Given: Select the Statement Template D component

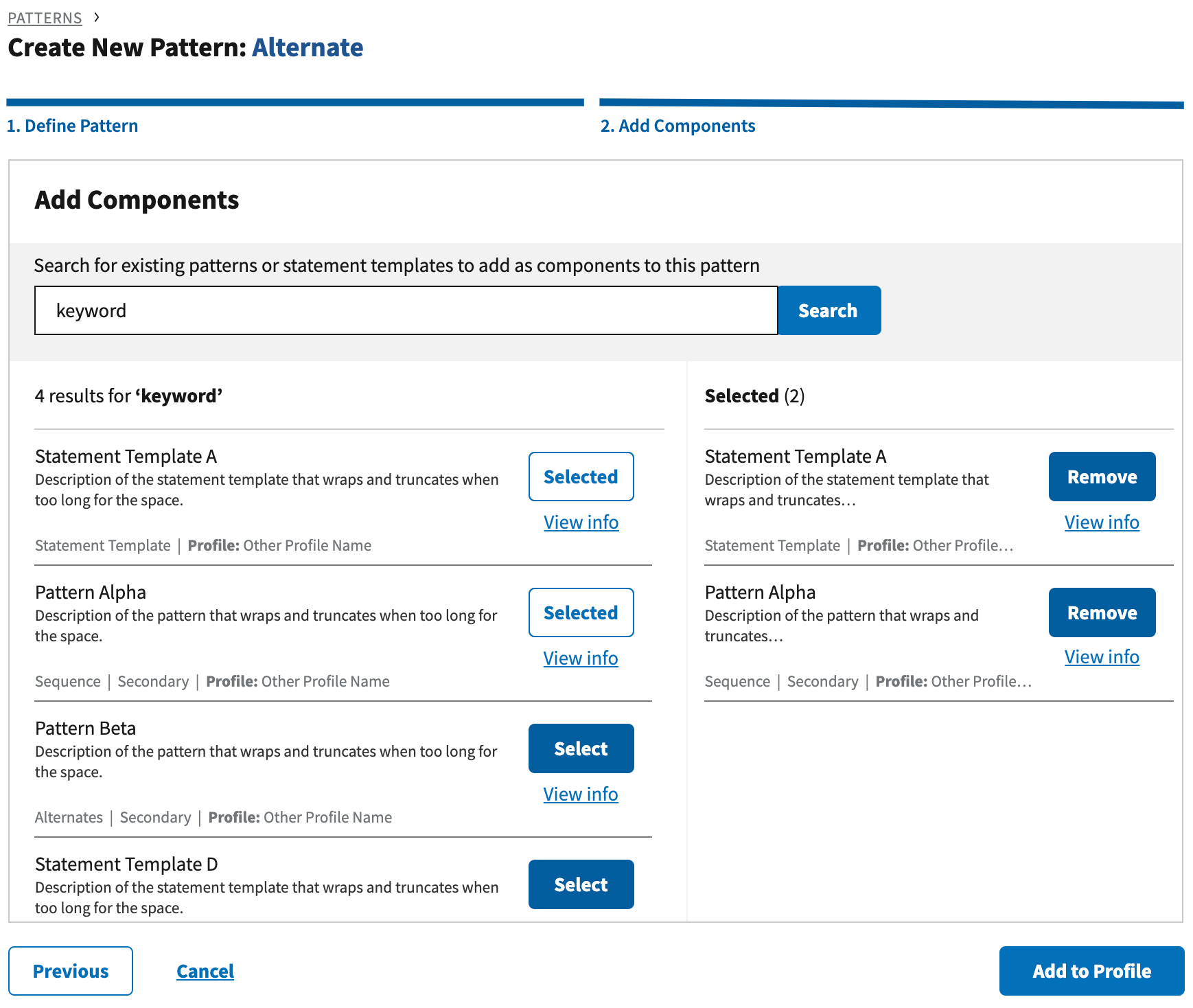Looking at the screenshot, I should tap(581, 884).
